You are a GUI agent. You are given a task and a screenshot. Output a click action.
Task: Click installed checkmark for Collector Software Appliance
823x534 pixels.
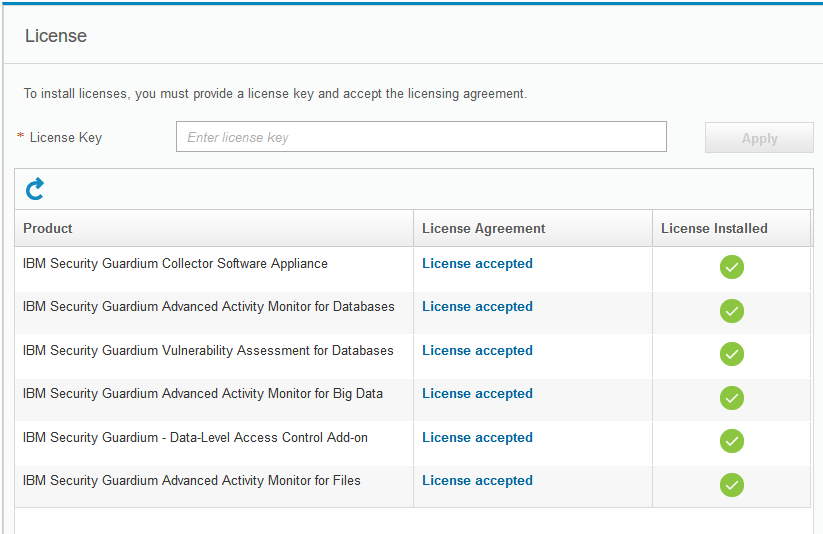coord(732,267)
